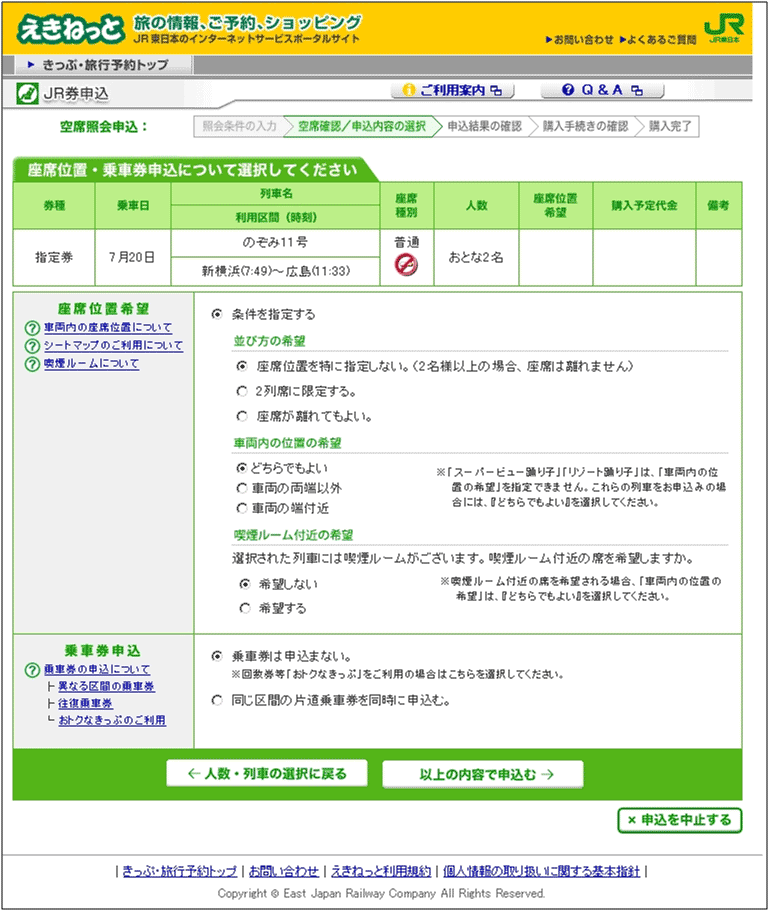Image resolution: width=769 pixels, height=911 pixels.
Task: Open 喫煙ルームについて link
Action: coord(92,364)
